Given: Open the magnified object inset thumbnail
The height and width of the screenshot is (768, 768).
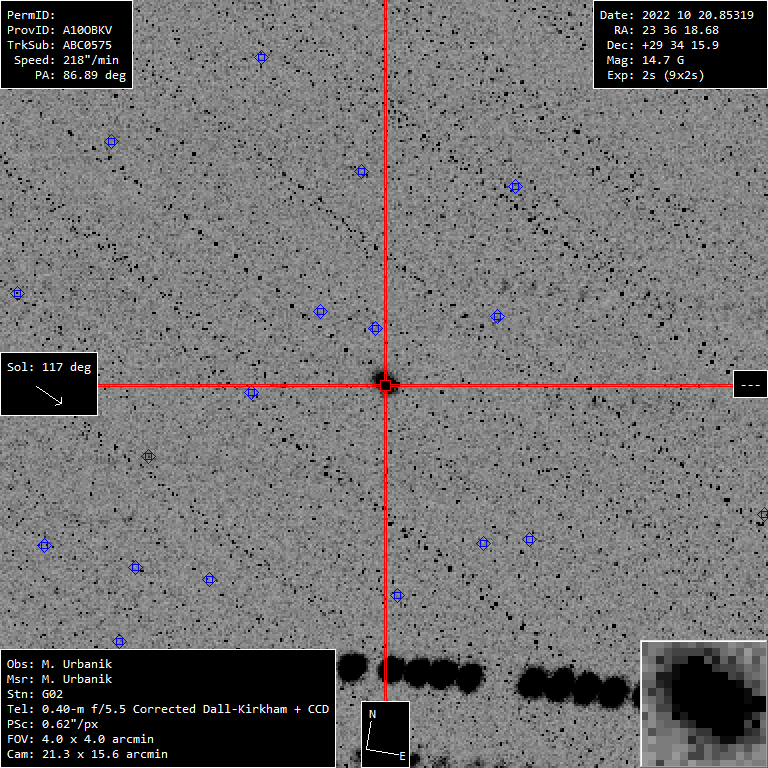Looking at the screenshot, I should pos(704,704).
